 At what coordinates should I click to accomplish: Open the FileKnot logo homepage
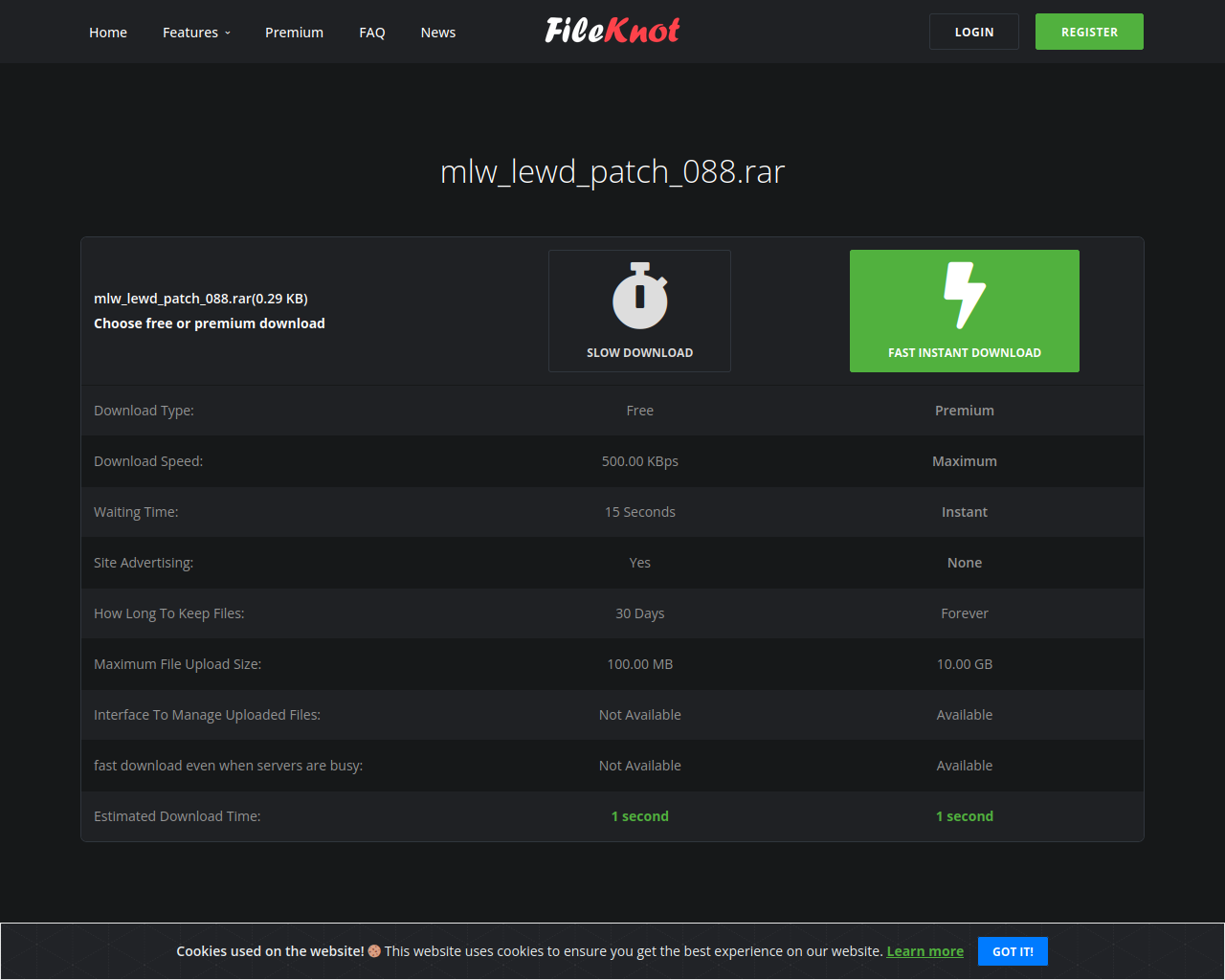pos(612,32)
